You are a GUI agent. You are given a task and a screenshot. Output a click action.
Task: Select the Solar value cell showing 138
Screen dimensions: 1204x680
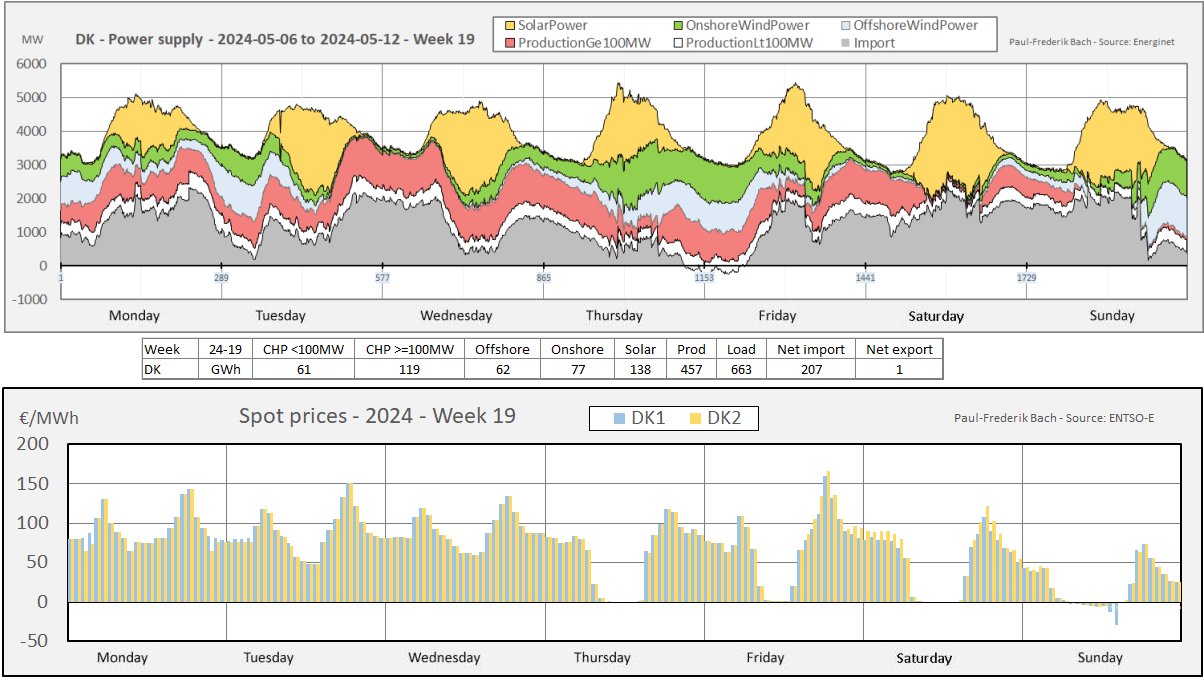click(640, 368)
